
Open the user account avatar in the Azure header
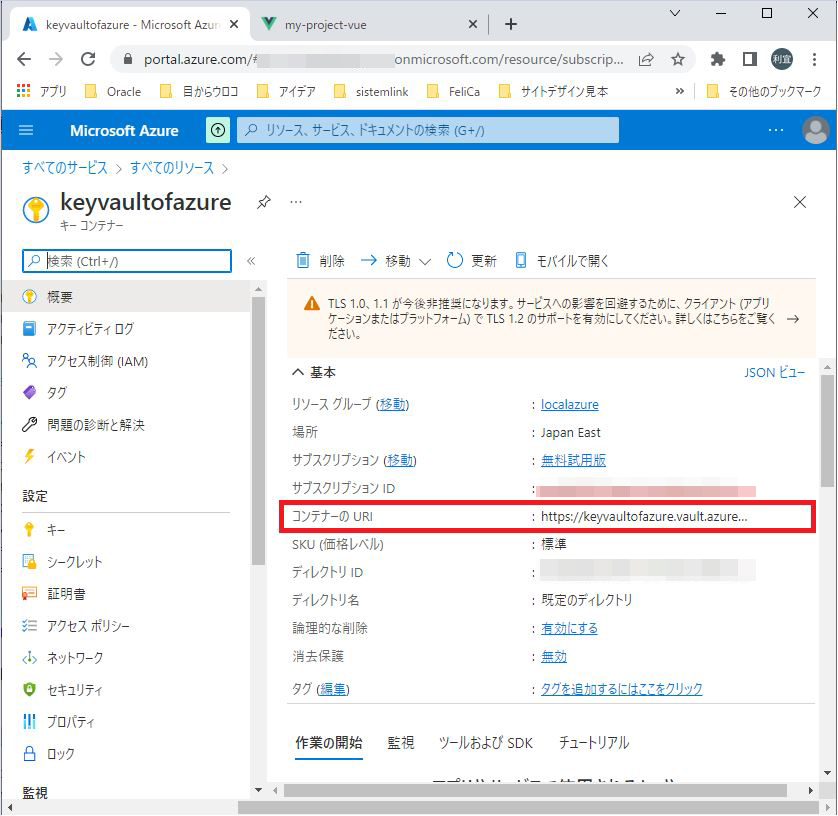pos(816,130)
